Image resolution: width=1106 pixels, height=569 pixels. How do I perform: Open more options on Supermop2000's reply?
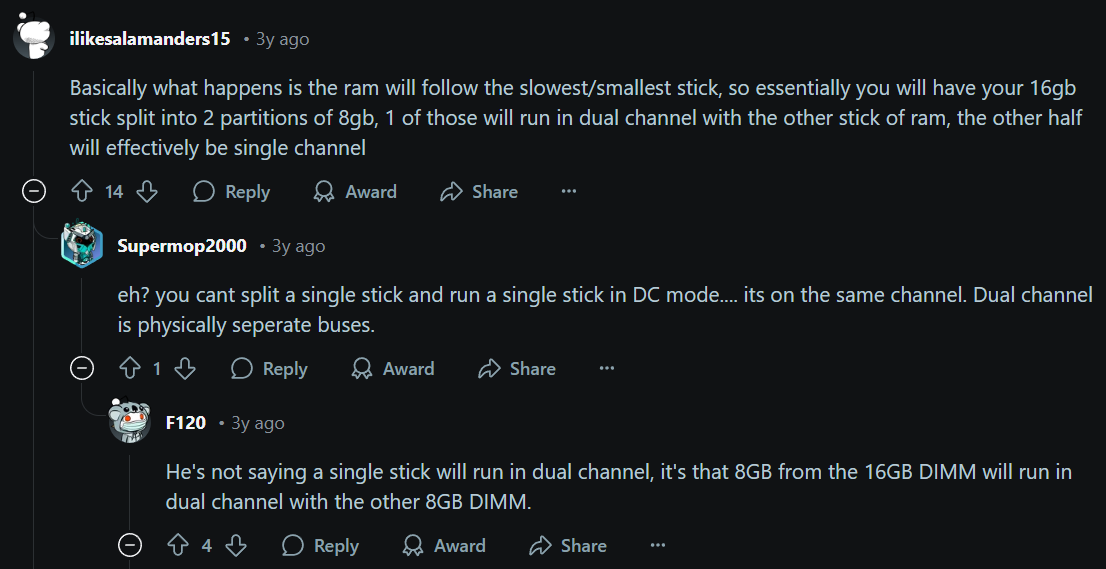pyautogui.click(x=606, y=369)
